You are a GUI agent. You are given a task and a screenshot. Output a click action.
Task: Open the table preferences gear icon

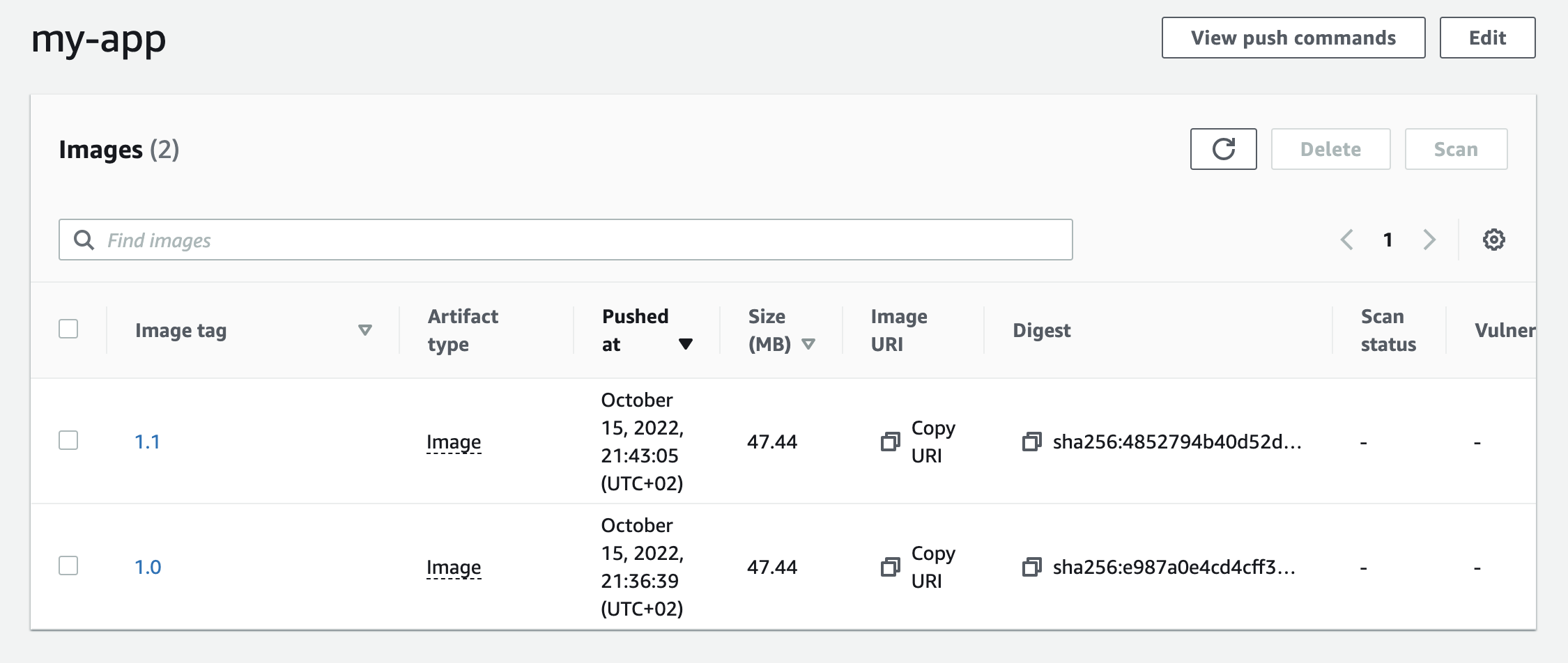1493,240
